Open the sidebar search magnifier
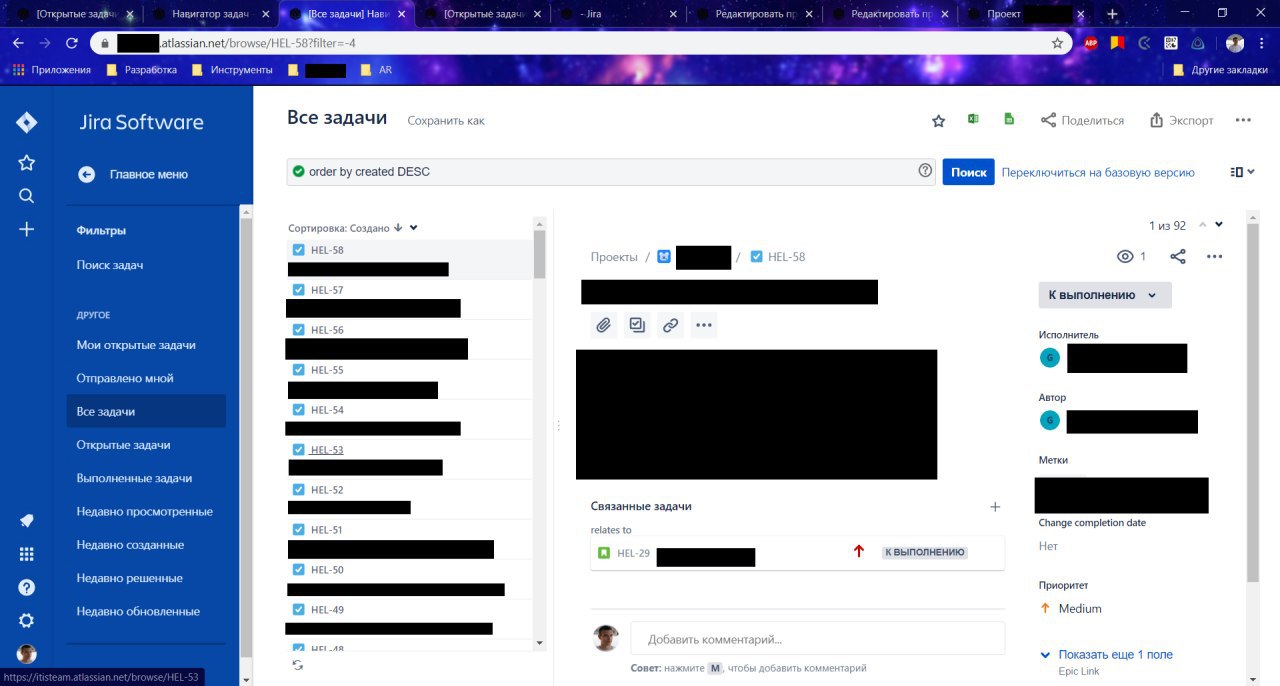 (27, 196)
